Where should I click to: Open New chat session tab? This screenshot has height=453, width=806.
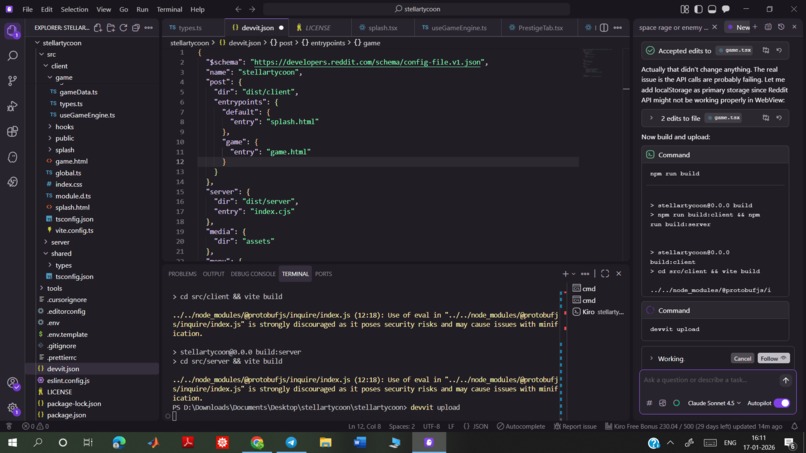(x=738, y=27)
